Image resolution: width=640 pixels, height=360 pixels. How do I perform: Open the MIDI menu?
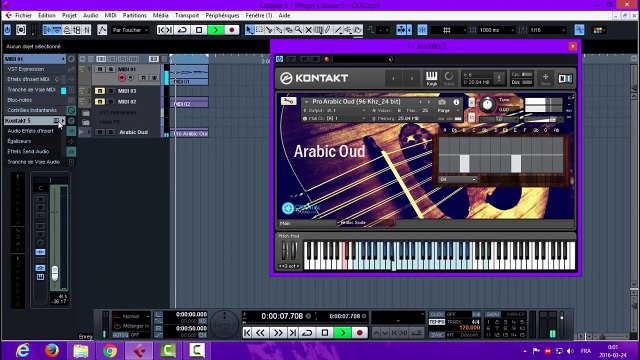111,16
